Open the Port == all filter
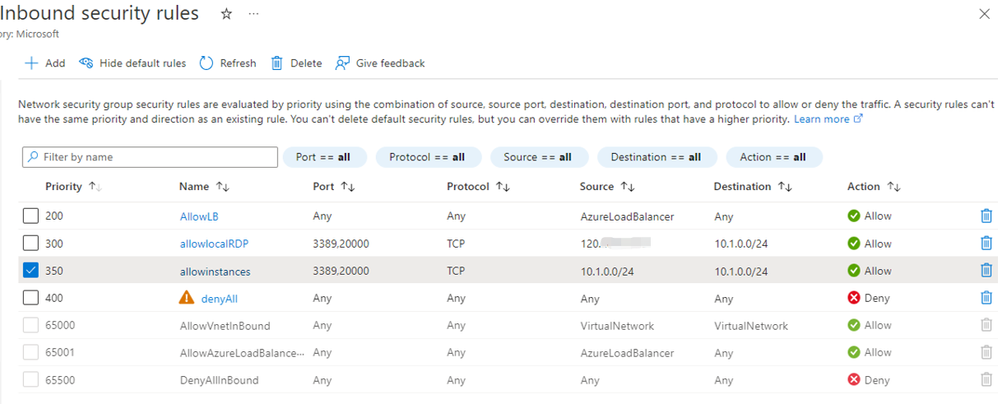 tap(325, 157)
